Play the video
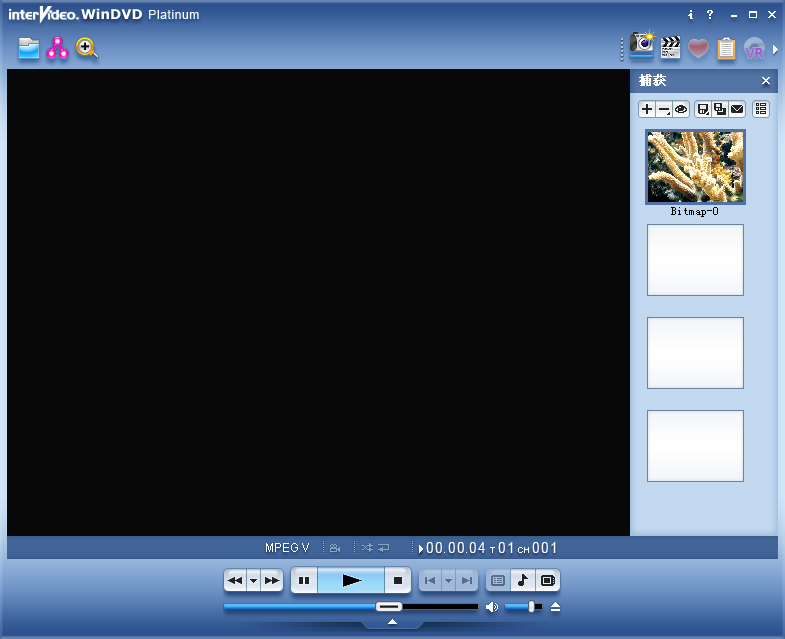The image size is (785, 639). [x=351, y=580]
